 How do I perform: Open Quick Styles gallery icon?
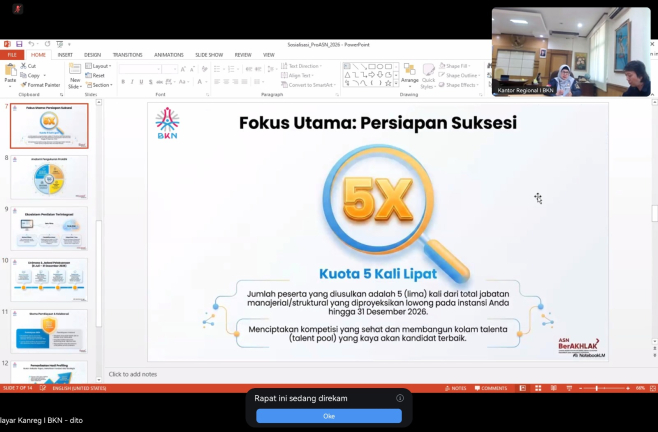point(428,76)
